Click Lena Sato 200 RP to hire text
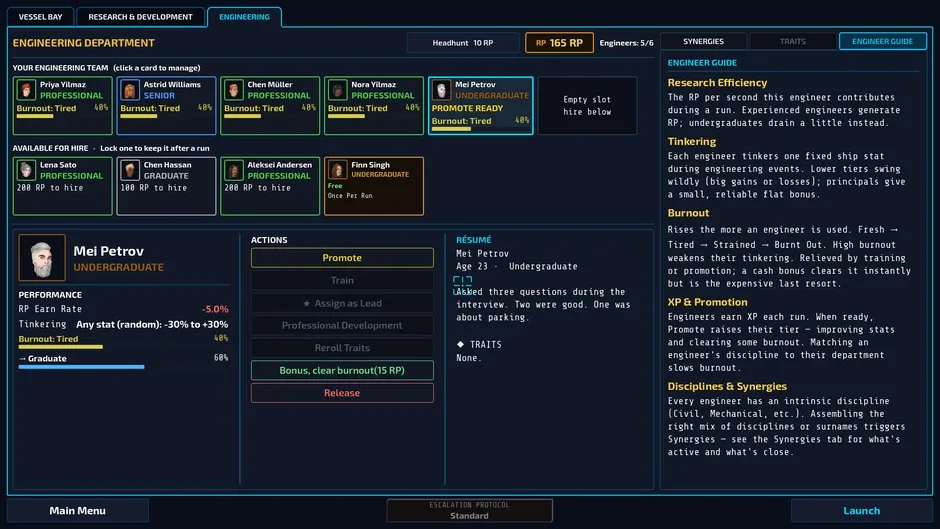 [50, 188]
